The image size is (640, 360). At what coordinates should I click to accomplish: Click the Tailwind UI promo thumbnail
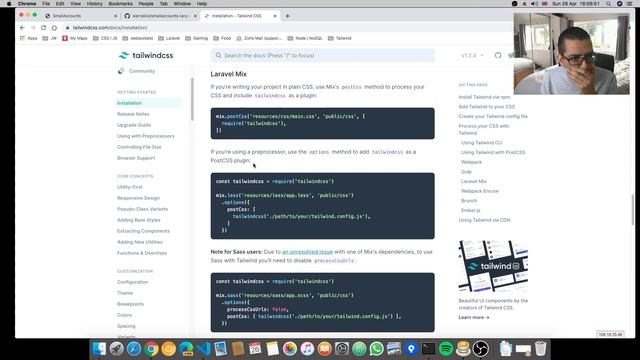(x=493, y=266)
